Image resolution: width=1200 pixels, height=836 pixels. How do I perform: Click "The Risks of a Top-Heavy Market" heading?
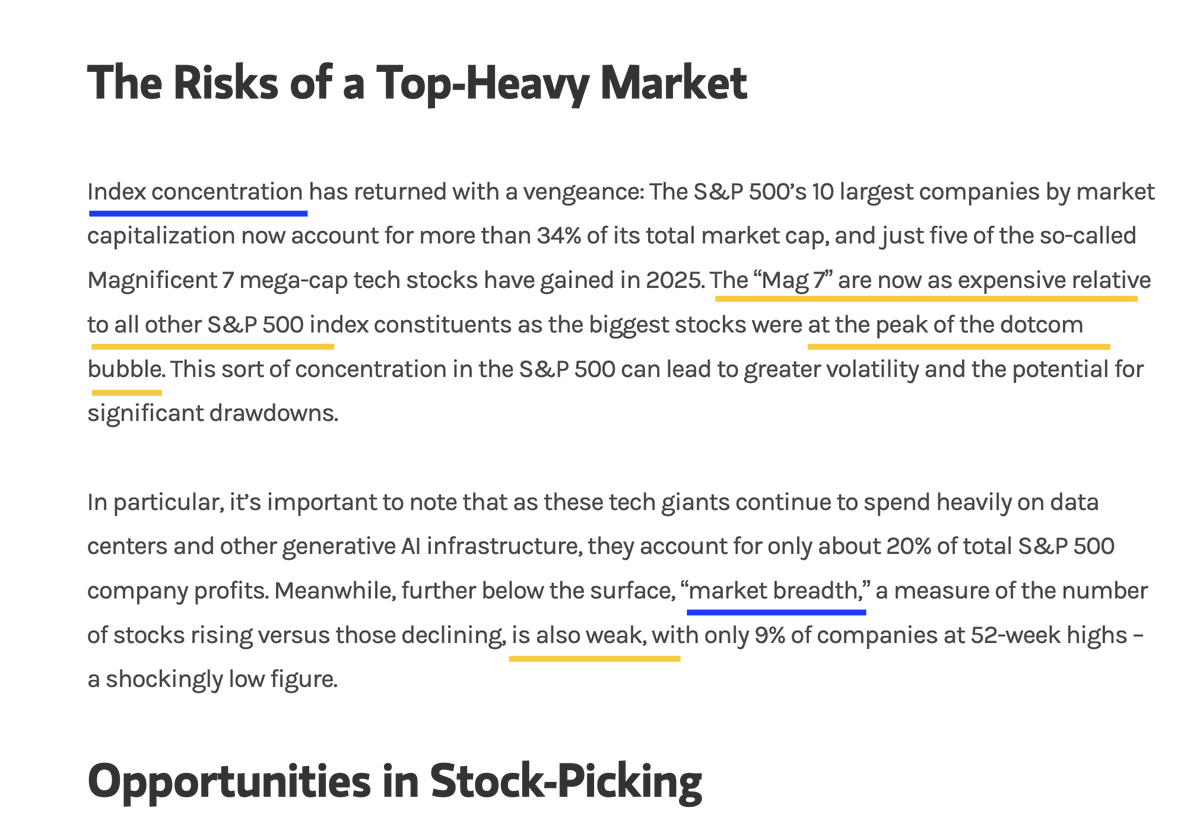(x=417, y=83)
